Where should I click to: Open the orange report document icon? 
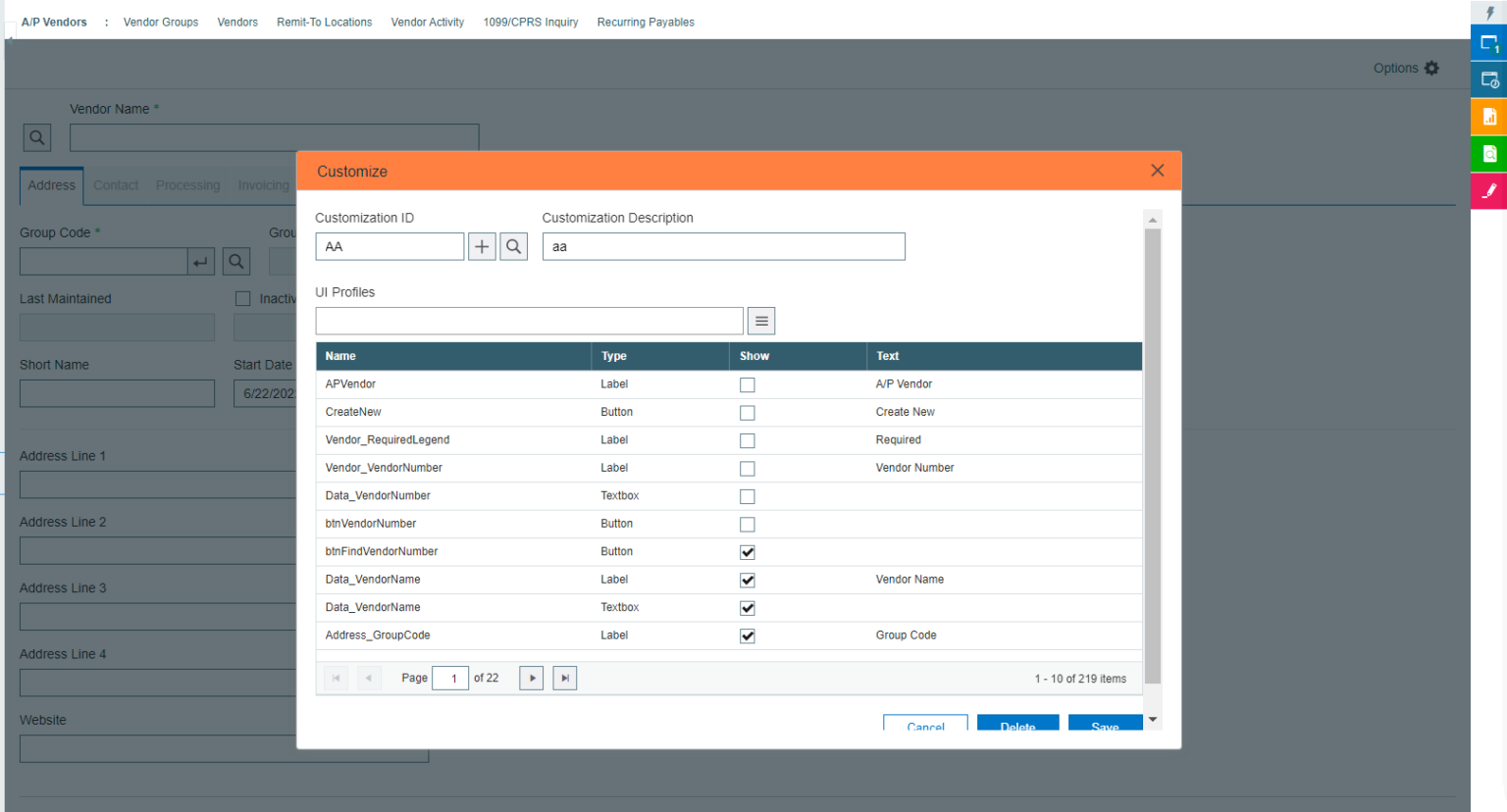(x=1489, y=116)
